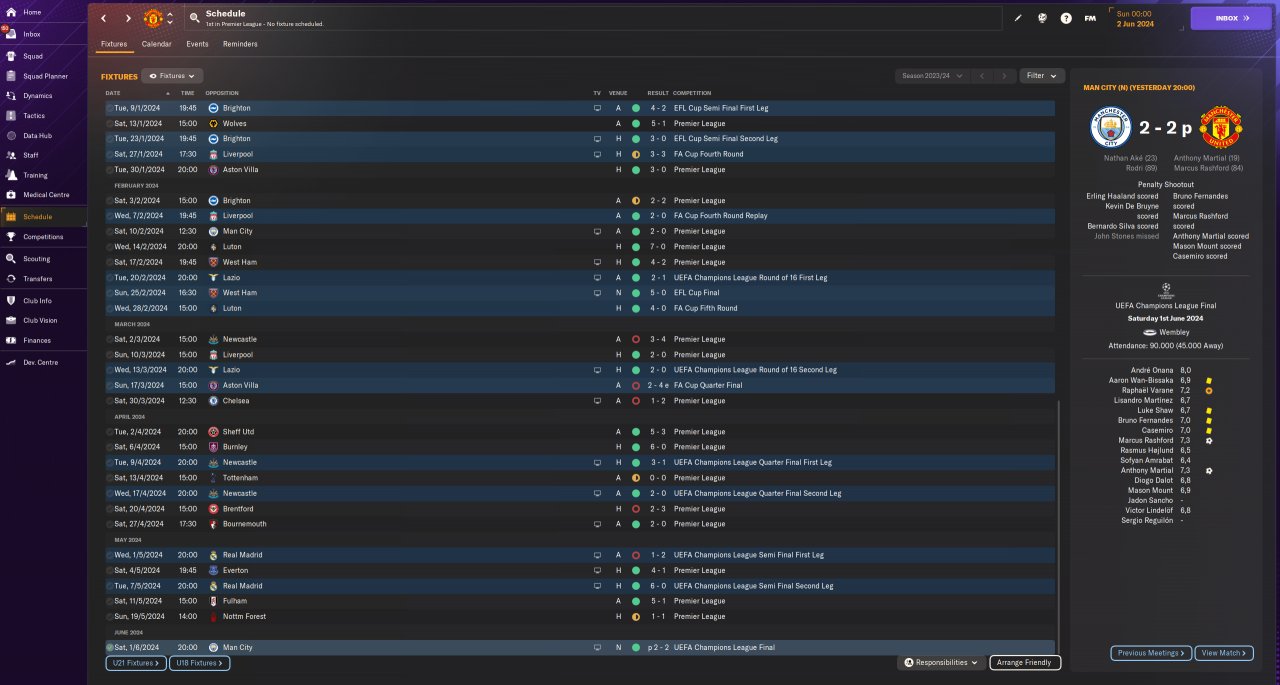Click the pencil edit icon in the top bar
This screenshot has height=685, width=1280.
[1019, 18]
